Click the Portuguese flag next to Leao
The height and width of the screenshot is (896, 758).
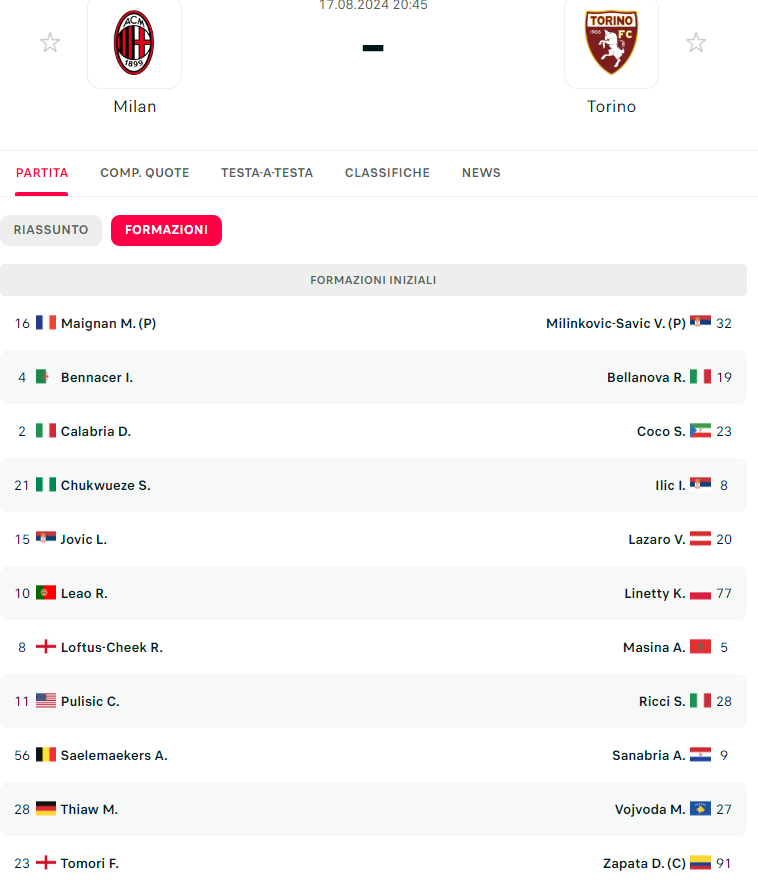(46, 593)
